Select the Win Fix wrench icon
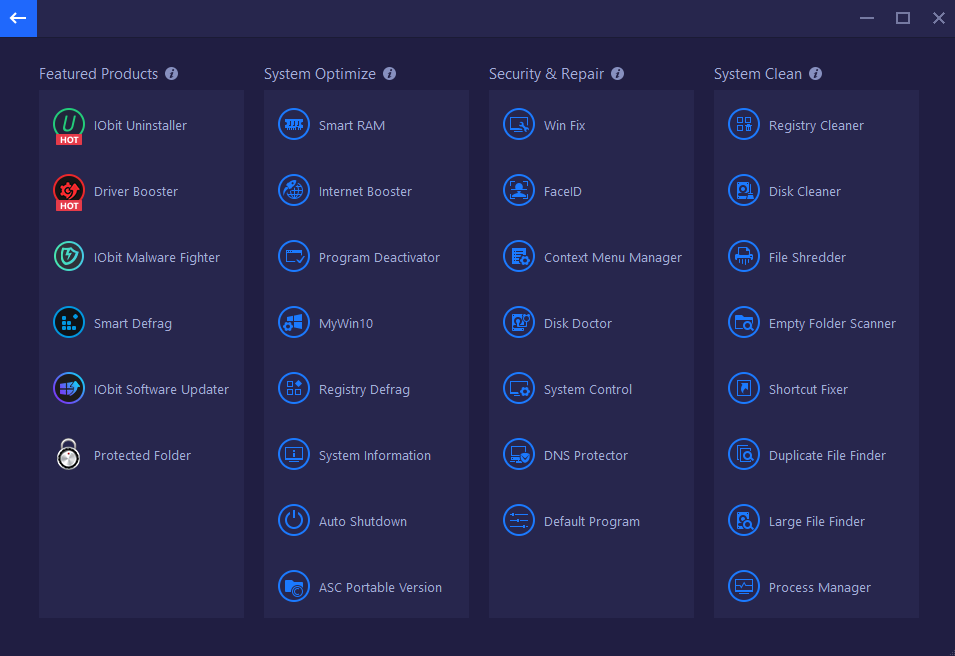Screen dimensions: 955x656 [519, 124]
